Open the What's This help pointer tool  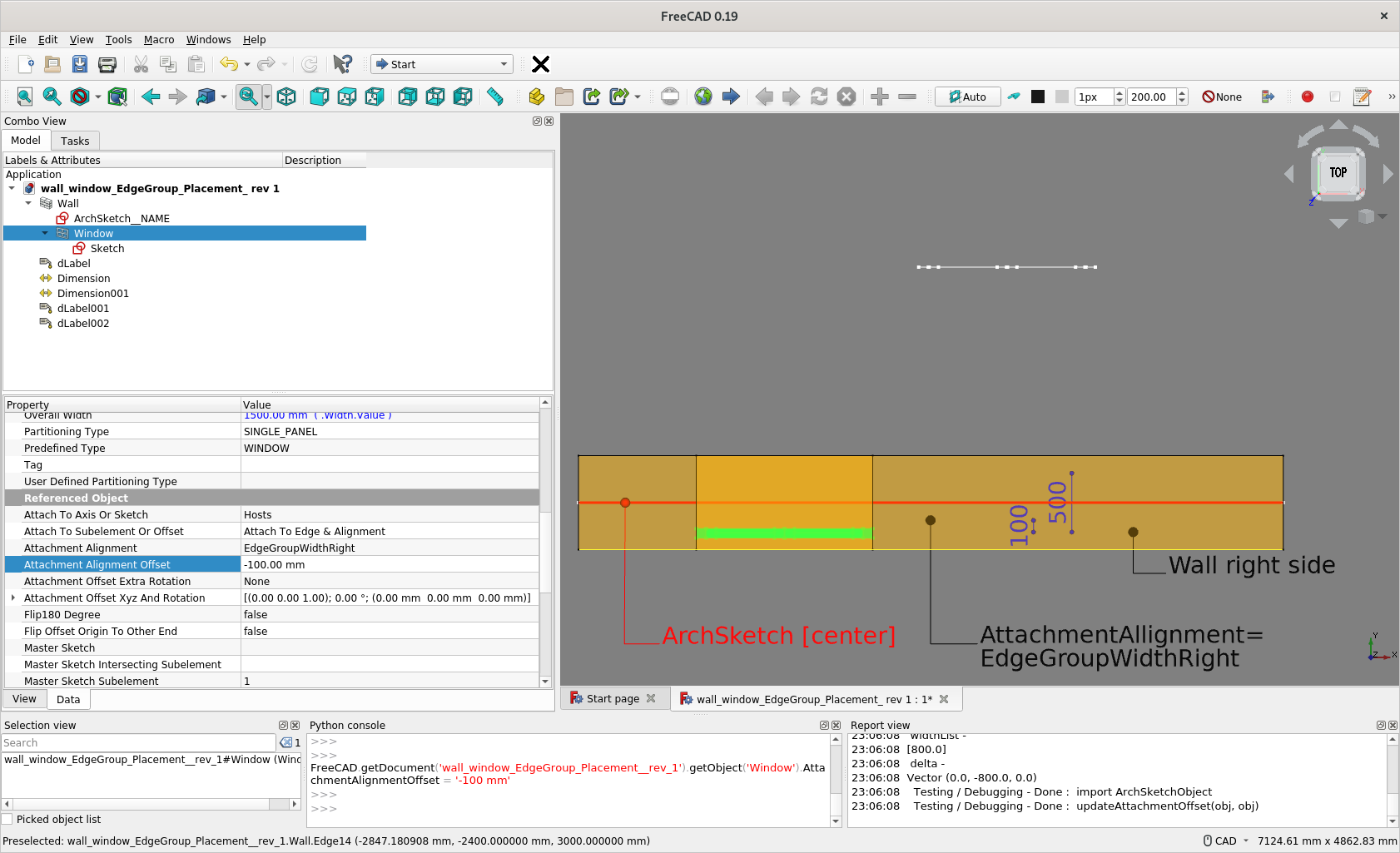[342, 64]
